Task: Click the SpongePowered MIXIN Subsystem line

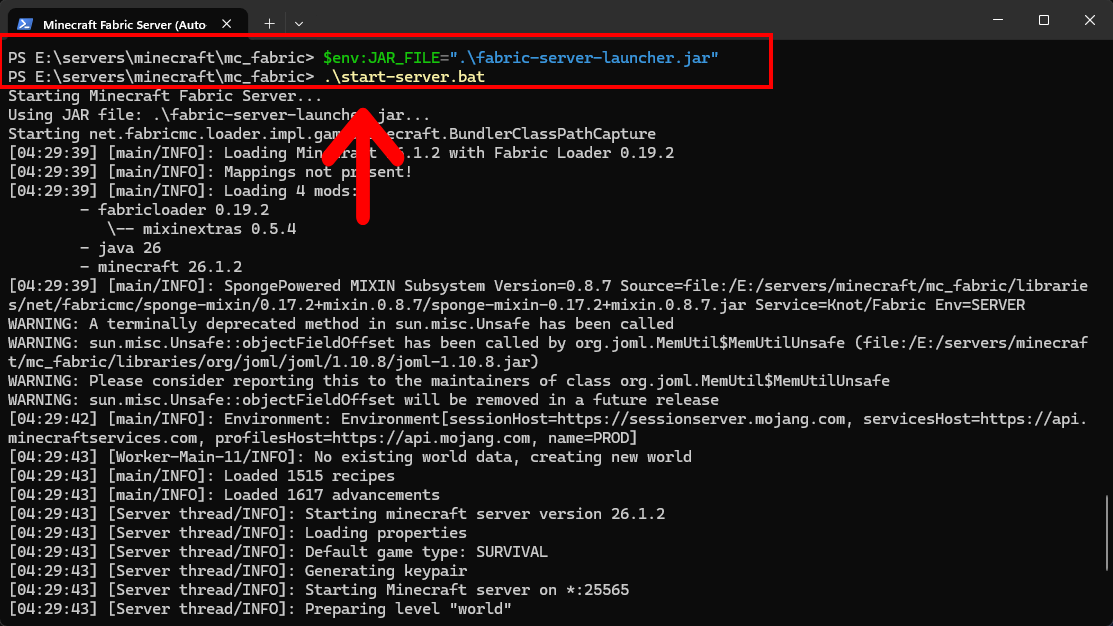Action: coord(547,295)
